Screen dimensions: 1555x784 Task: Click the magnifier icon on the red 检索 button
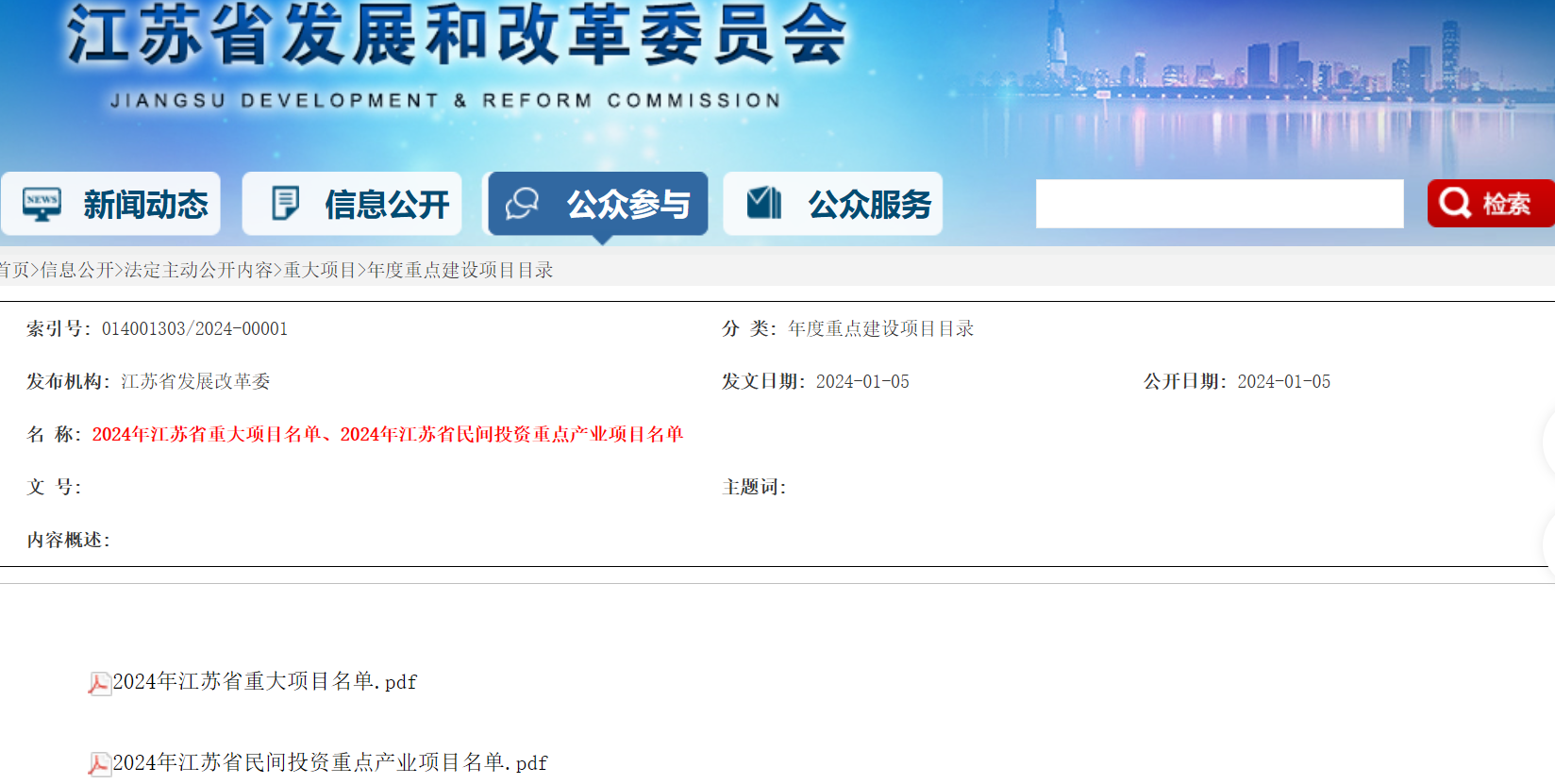coord(1455,203)
